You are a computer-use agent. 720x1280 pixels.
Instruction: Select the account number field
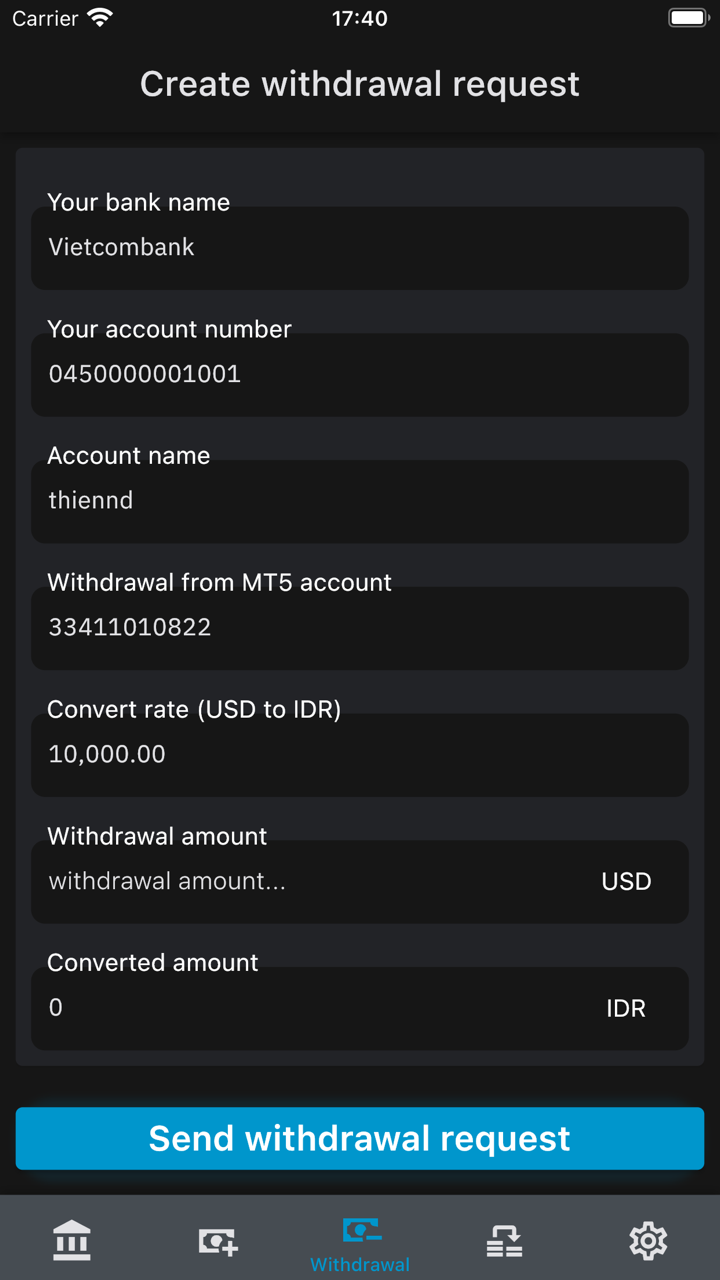360,374
